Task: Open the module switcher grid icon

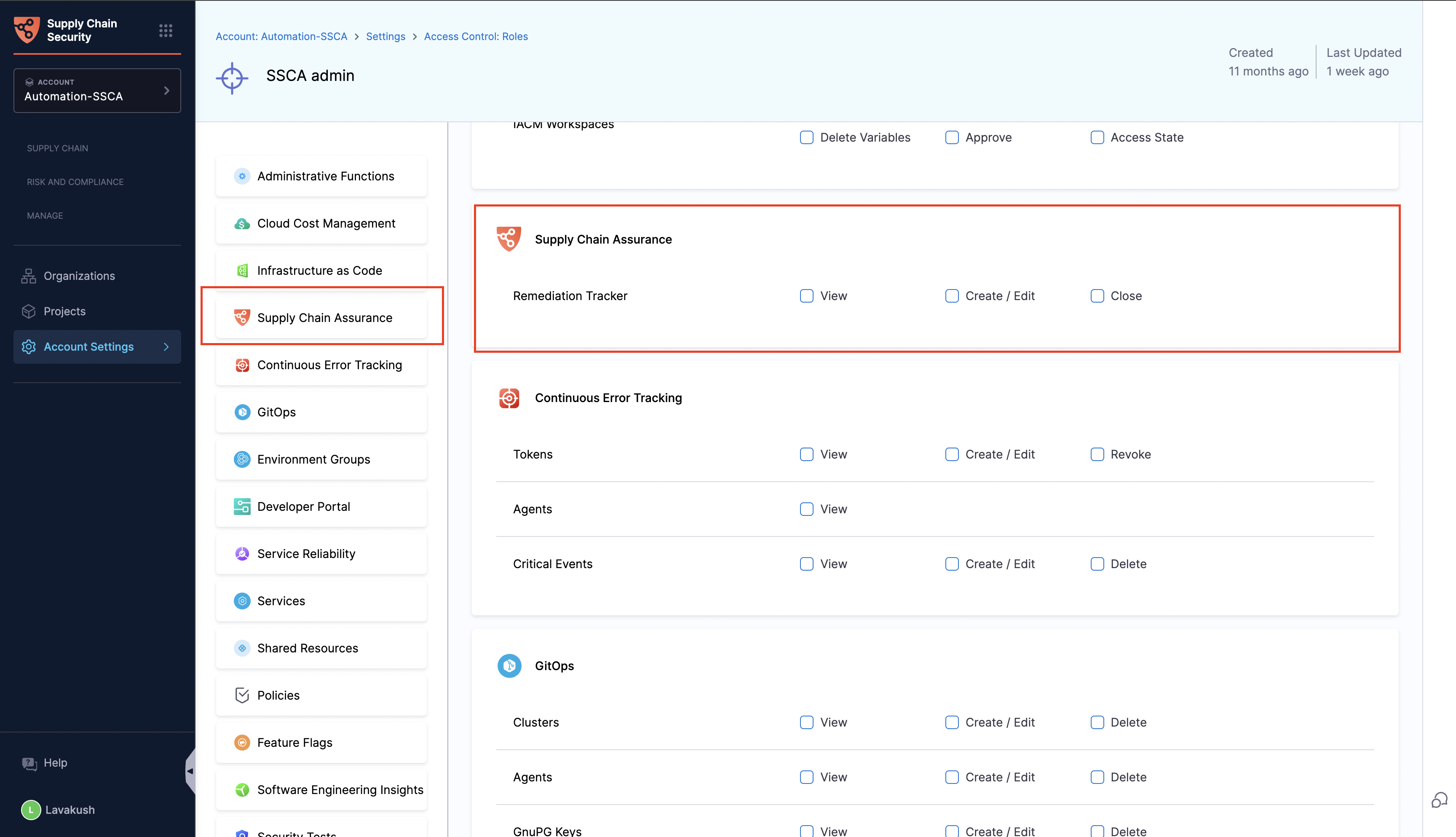Action: point(166,30)
